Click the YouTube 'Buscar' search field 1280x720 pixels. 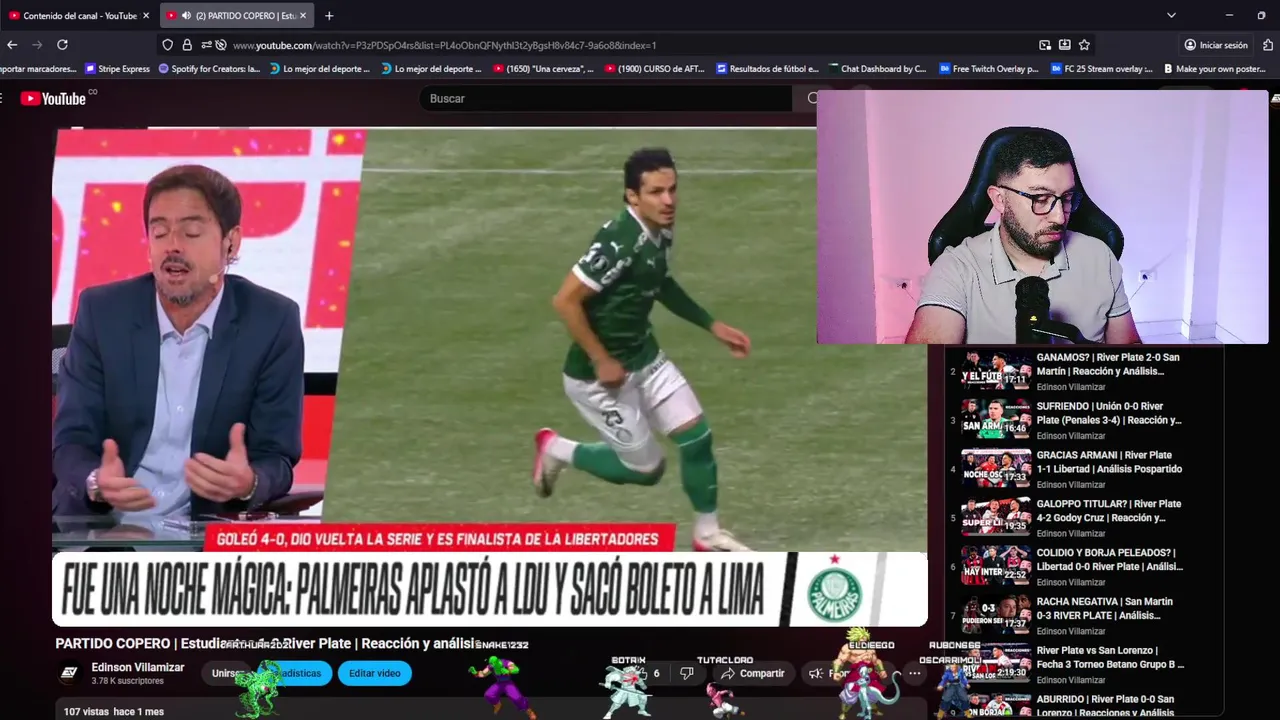tap(608, 98)
